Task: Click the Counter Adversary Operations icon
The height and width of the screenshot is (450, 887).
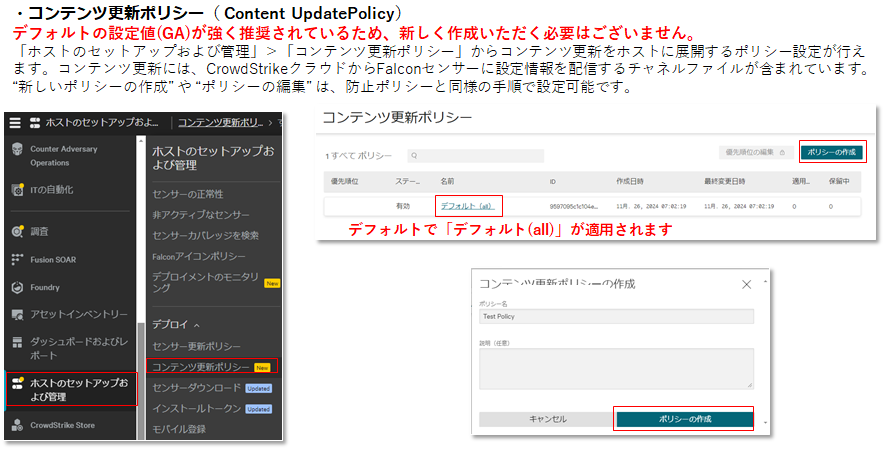Action: click(x=17, y=150)
